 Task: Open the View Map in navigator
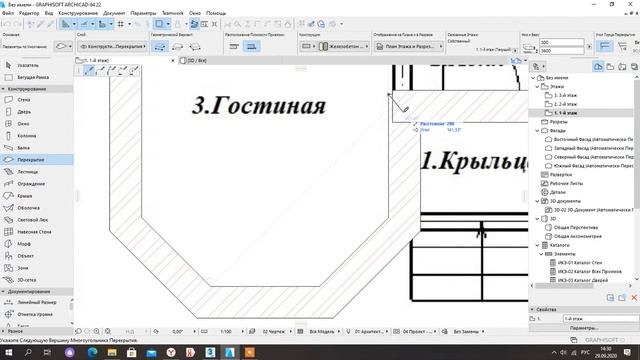(x=610, y=67)
